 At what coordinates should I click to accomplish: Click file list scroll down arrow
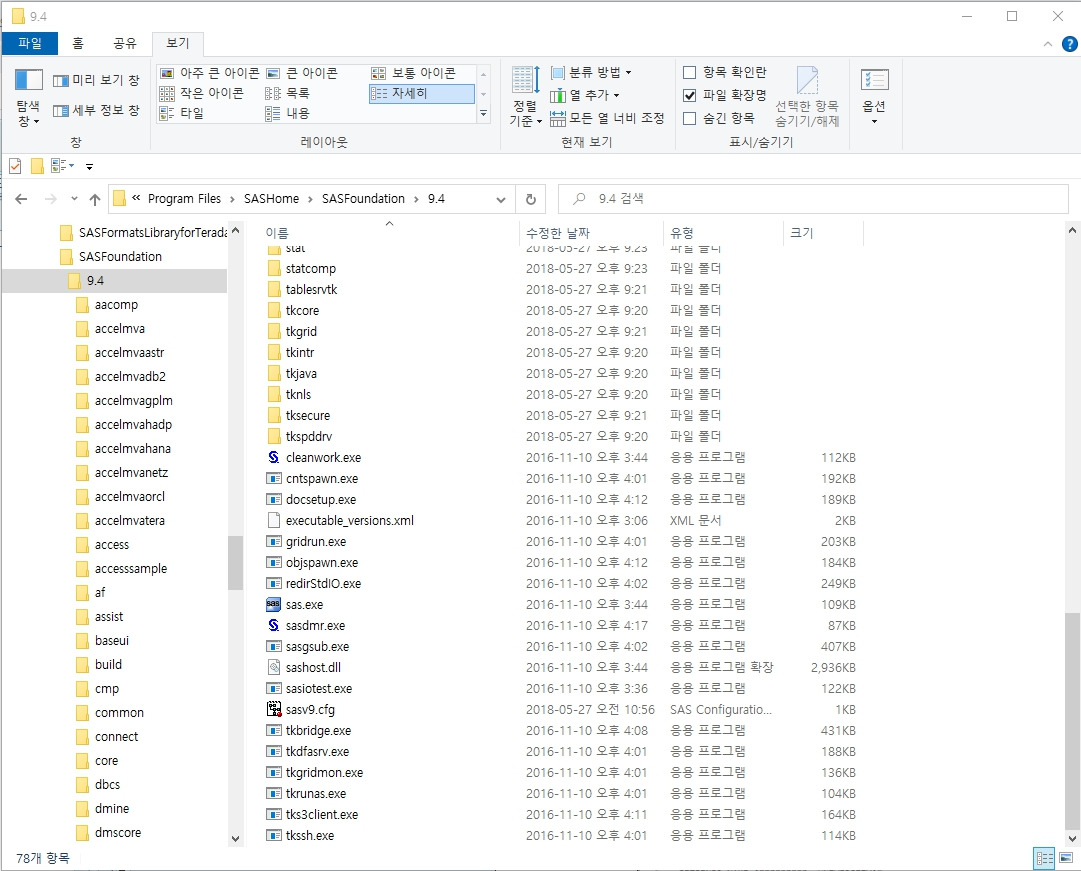tap(1072, 838)
